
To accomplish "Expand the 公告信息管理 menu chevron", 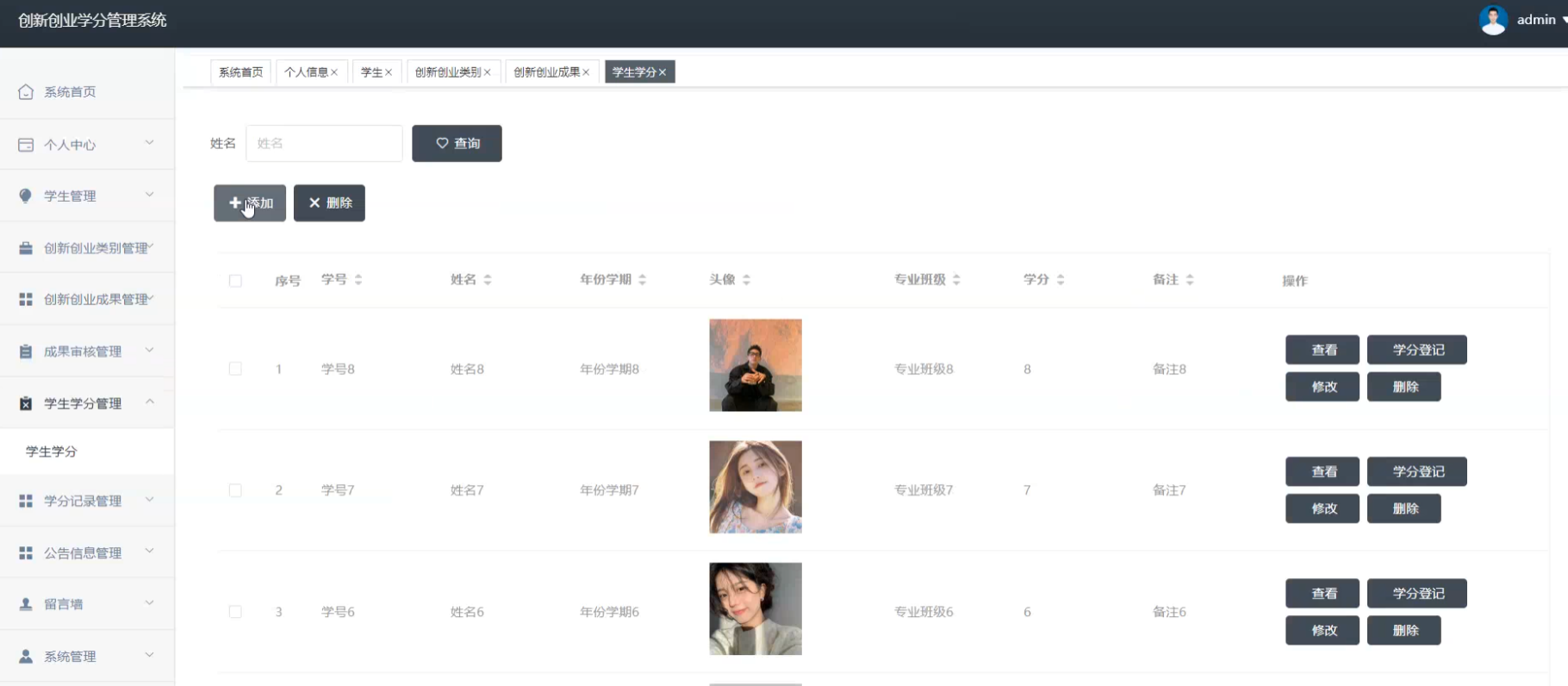I will pyautogui.click(x=150, y=551).
